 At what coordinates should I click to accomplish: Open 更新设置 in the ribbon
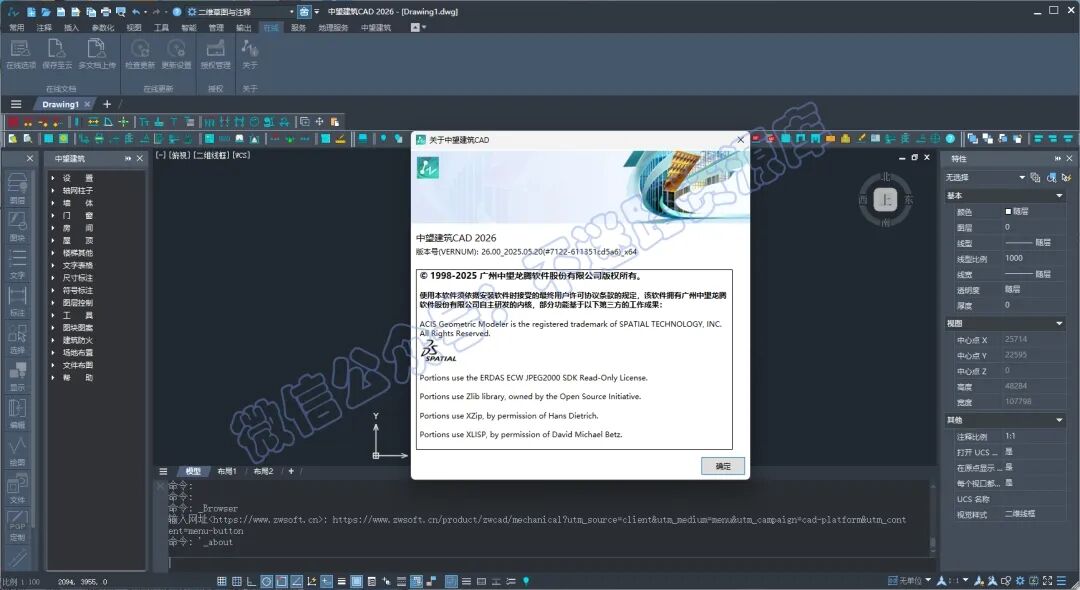pyautogui.click(x=176, y=54)
